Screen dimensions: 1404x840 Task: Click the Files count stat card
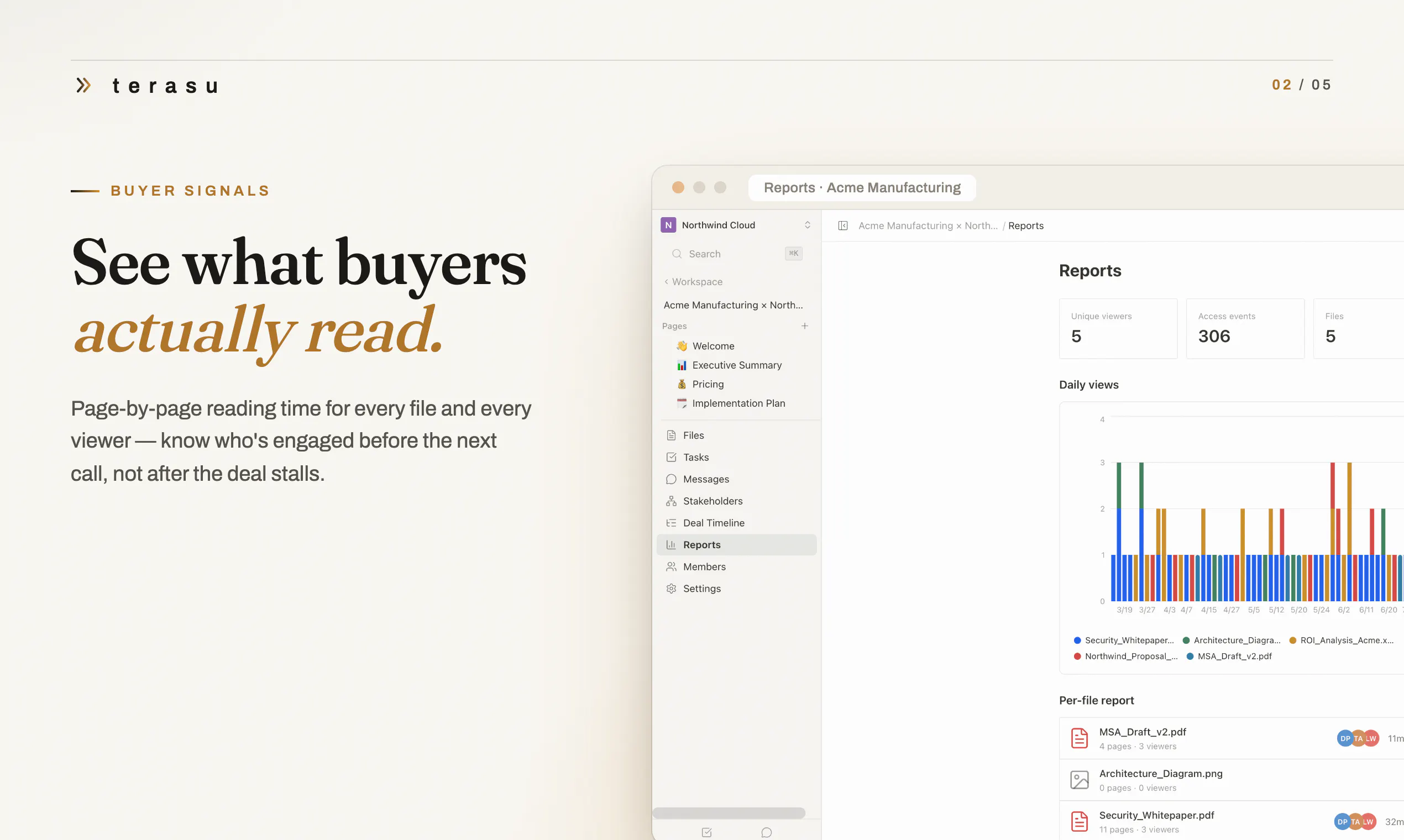coord(1359,328)
